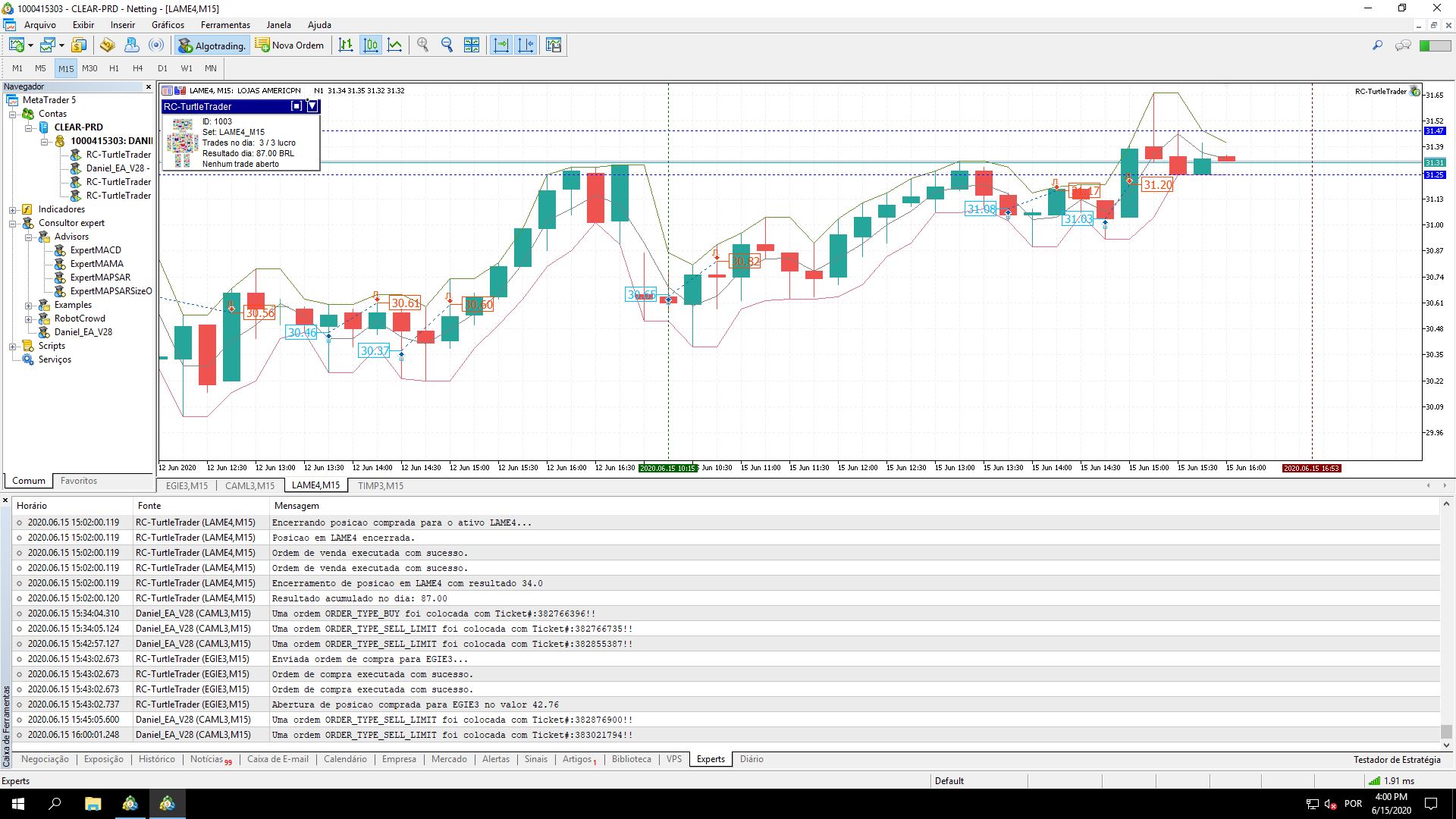
Task: Select H1 timeframe
Action: pos(114,68)
